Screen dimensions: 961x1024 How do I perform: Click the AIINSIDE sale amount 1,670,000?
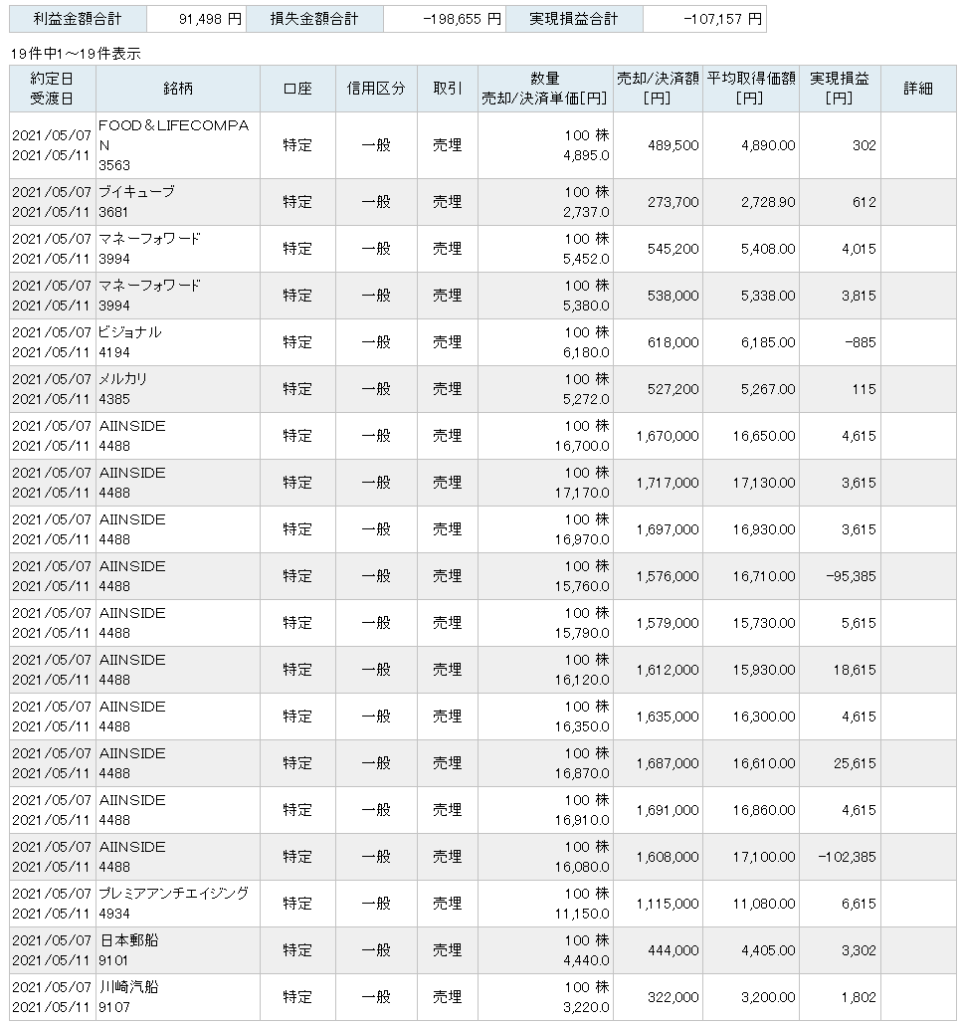[667, 436]
